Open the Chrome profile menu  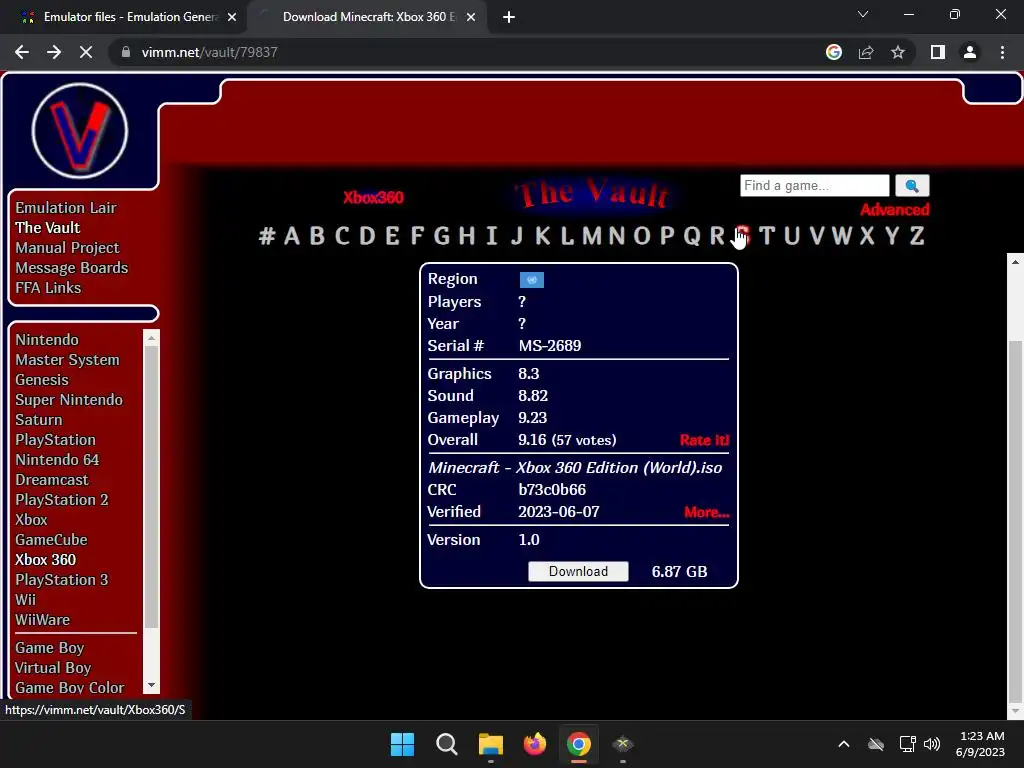(x=970, y=52)
